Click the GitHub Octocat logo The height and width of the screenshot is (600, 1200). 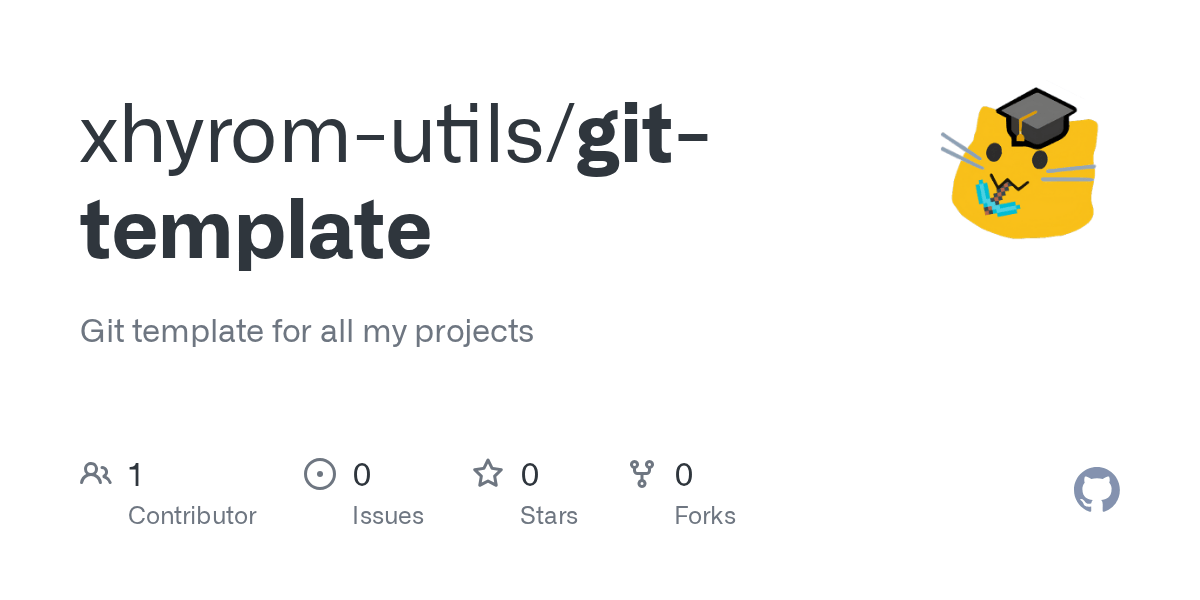(1096, 490)
